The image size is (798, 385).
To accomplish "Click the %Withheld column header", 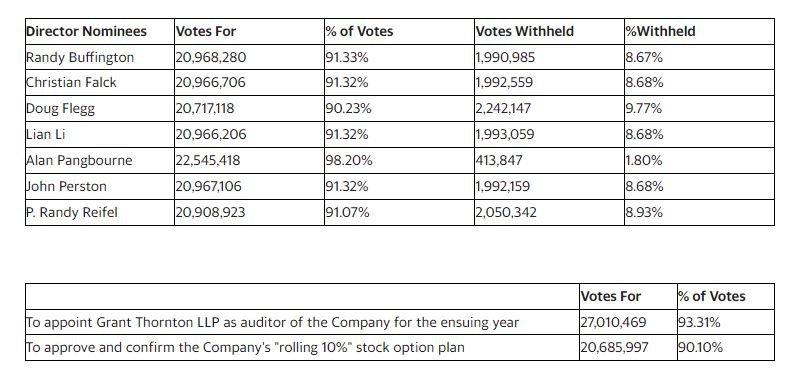I will tap(660, 31).
